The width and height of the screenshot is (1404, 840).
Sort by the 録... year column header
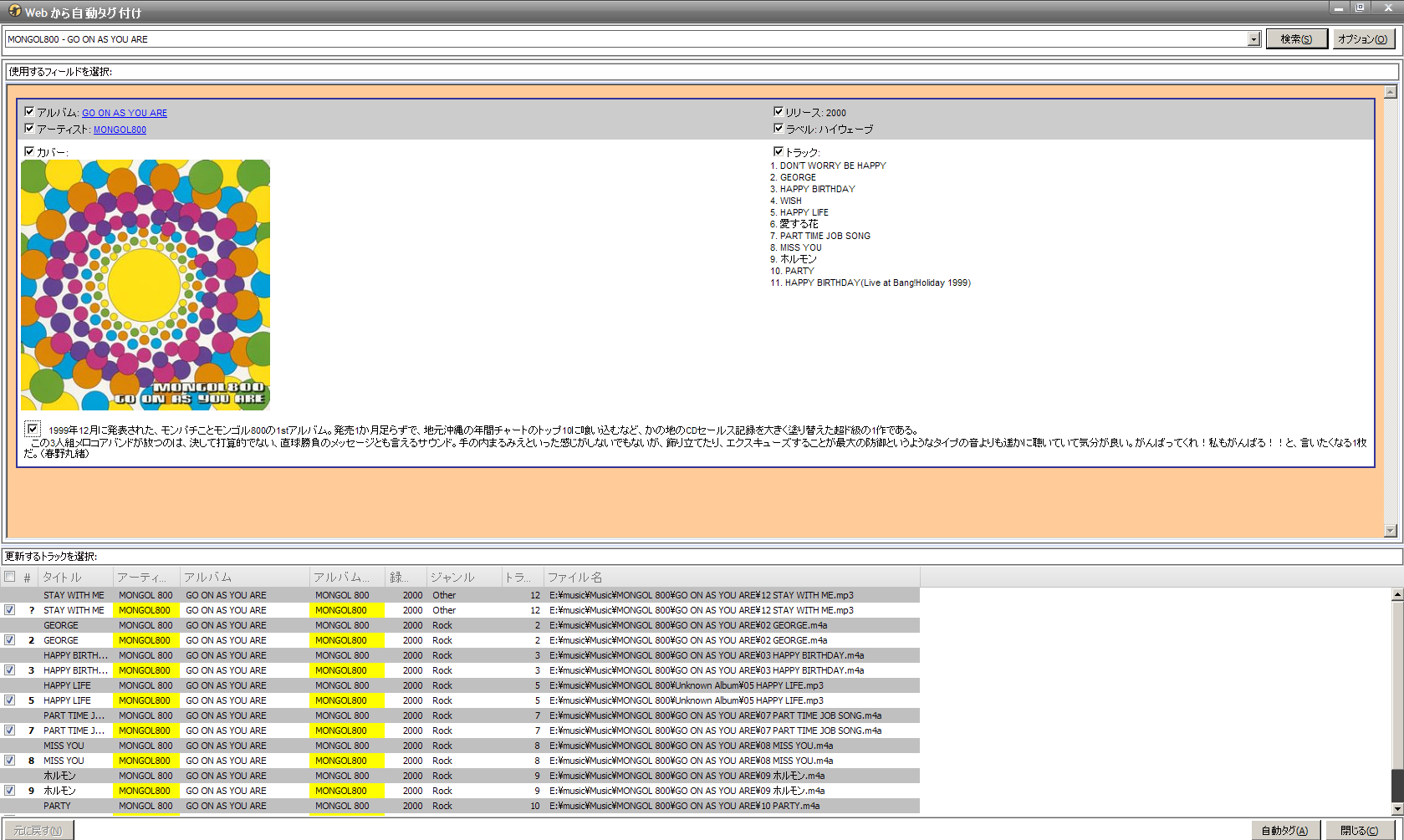click(x=406, y=577)
